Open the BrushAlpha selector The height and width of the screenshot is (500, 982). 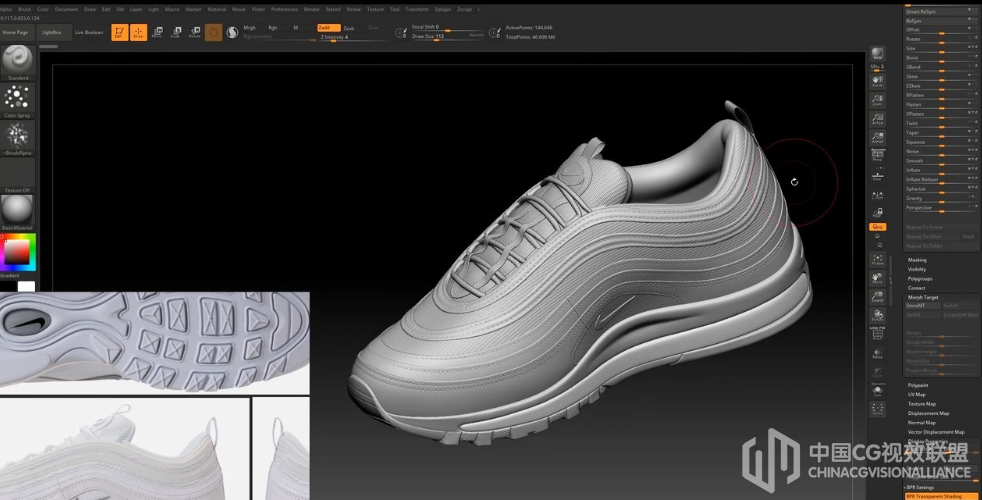[x=18, y=138]
